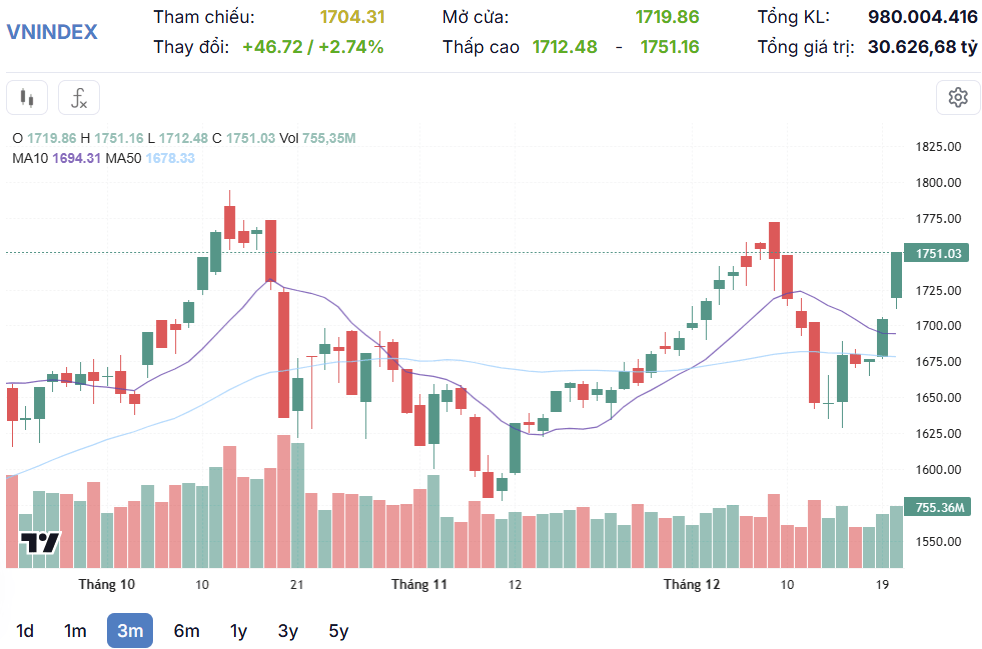Click the MA50 indicator legend label
The width and height of the screenshot is (982, 649).
pos(123,158)
